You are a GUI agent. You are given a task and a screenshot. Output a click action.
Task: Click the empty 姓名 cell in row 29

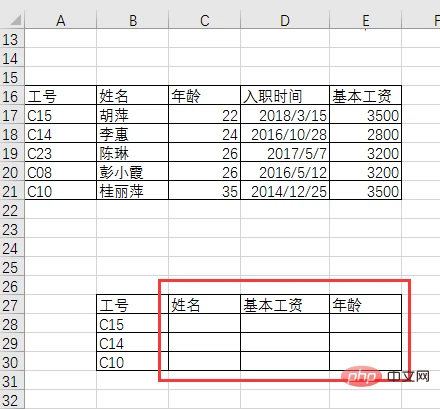pos(205,342)
